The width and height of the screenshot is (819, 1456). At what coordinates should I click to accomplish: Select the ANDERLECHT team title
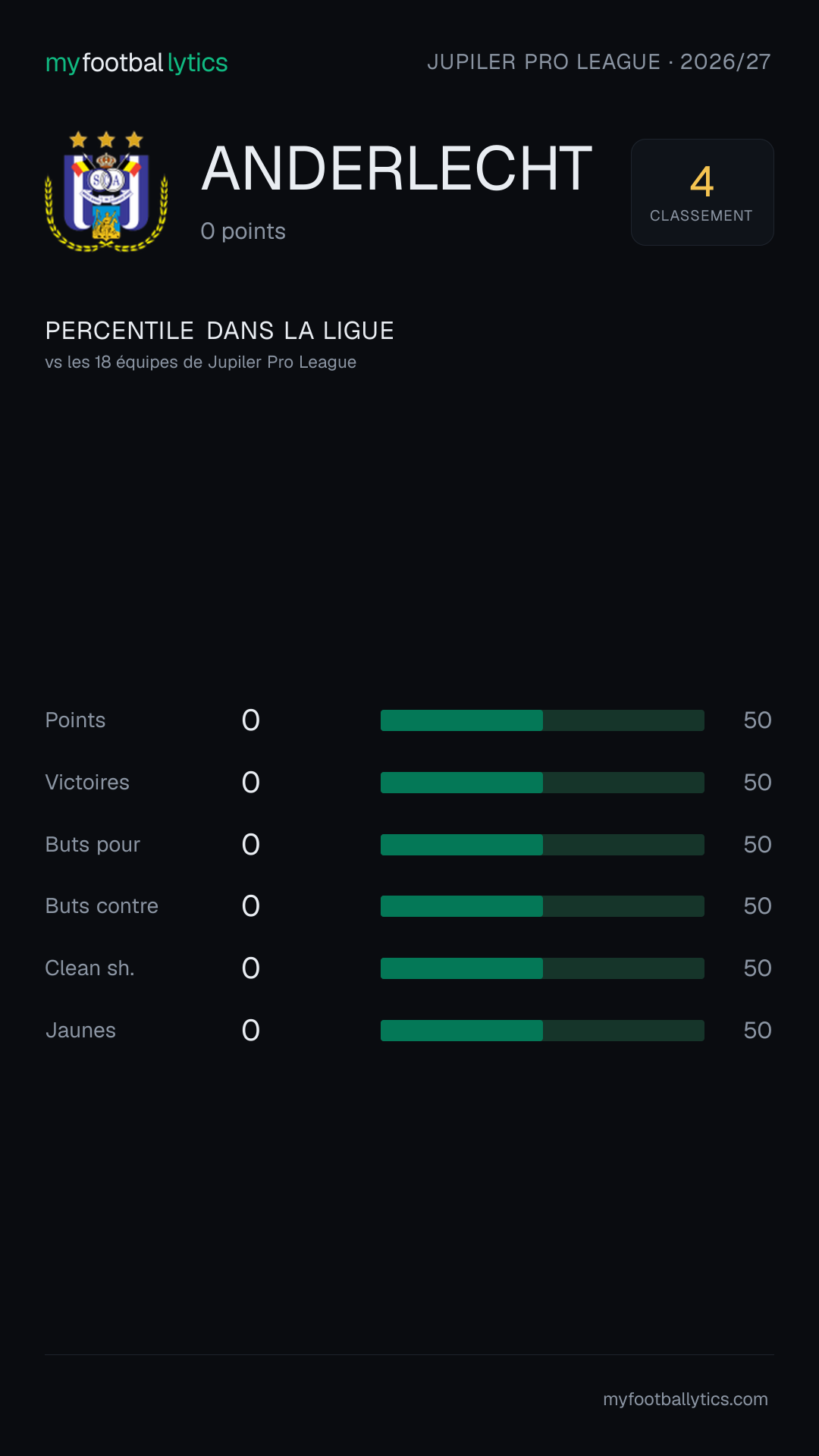tap(397, 168)
